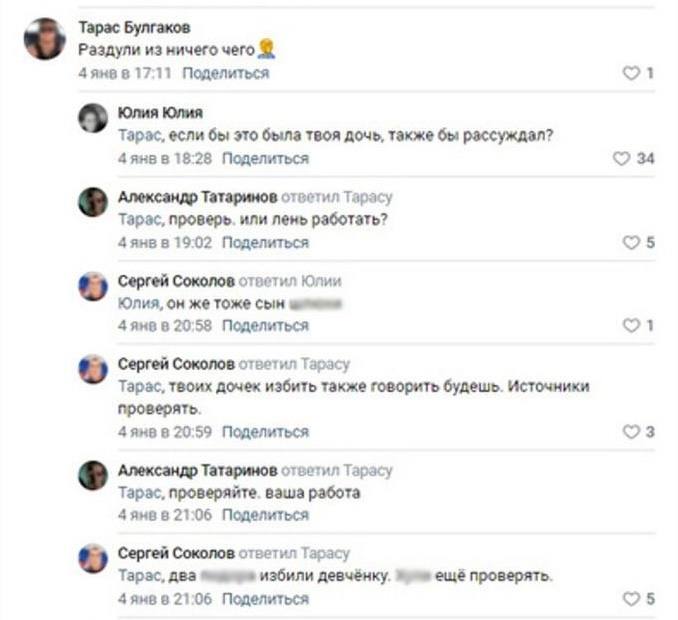This screenshot has width=678, height=620.
Task: Share the comment posted at 18:28
Action: point(265,159)
